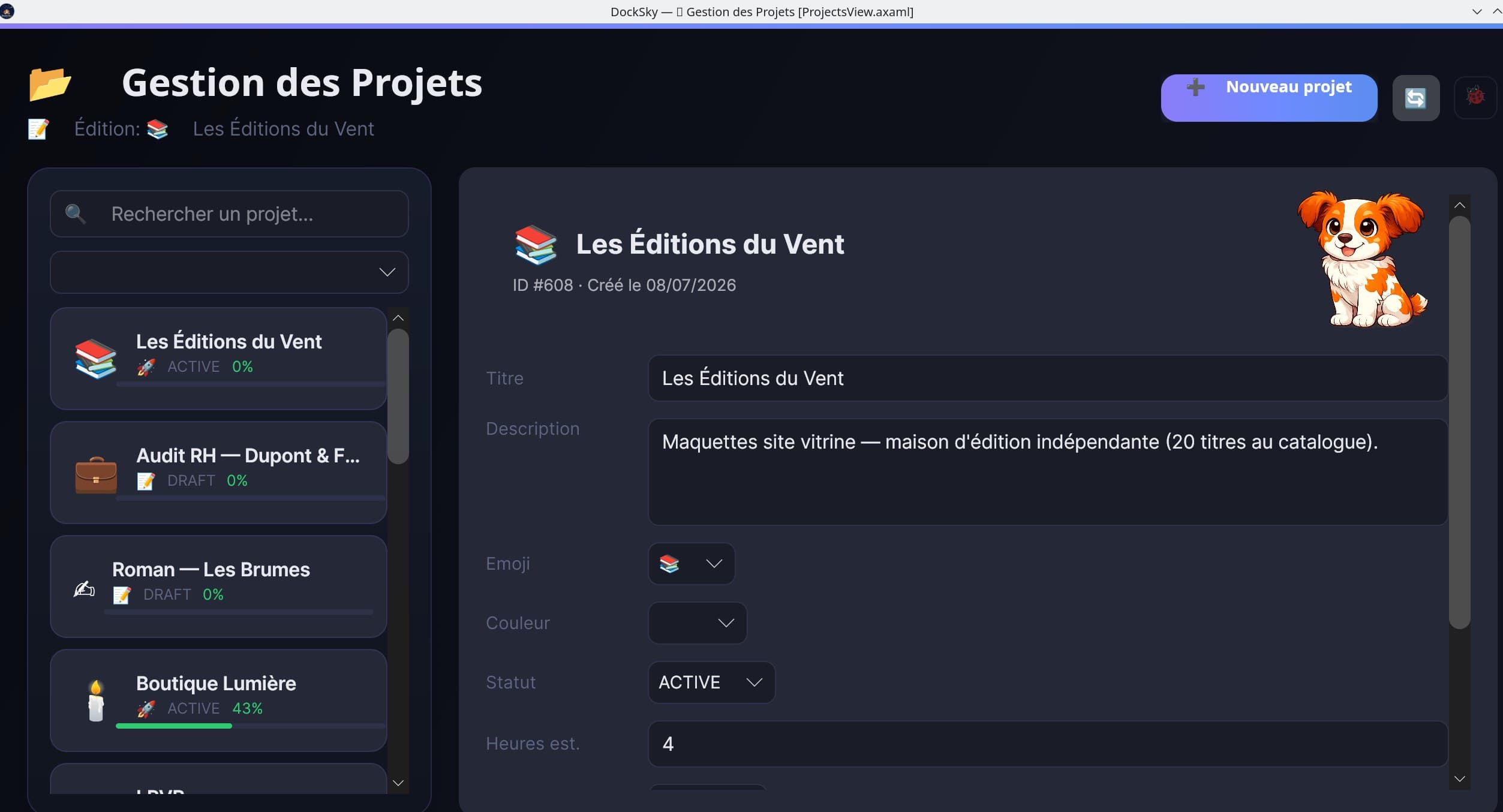
Task: Click the large books icon in detail header
Action: point(536,244)
